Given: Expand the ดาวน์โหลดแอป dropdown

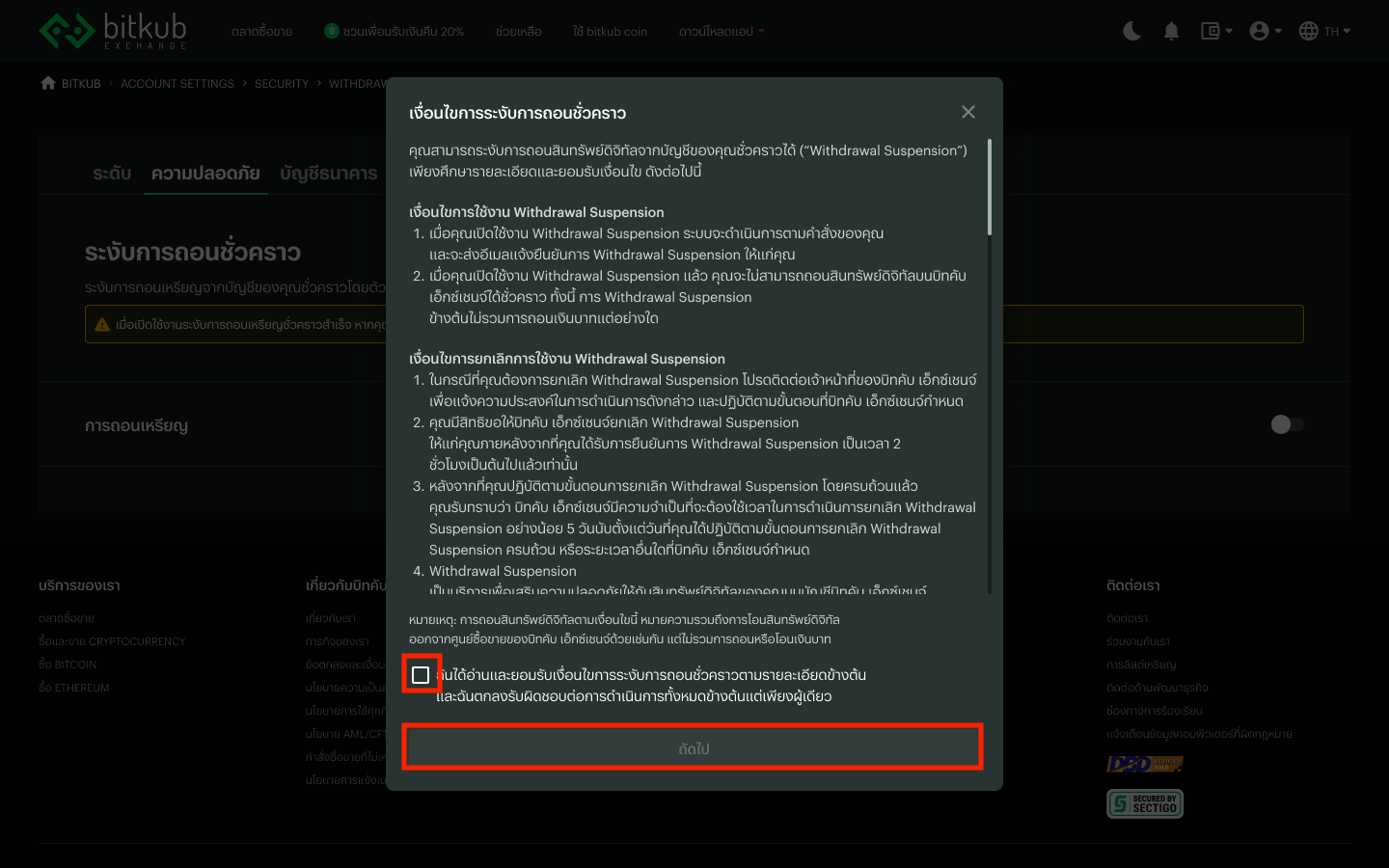Looking at the screenshot, I should (722, 31).
